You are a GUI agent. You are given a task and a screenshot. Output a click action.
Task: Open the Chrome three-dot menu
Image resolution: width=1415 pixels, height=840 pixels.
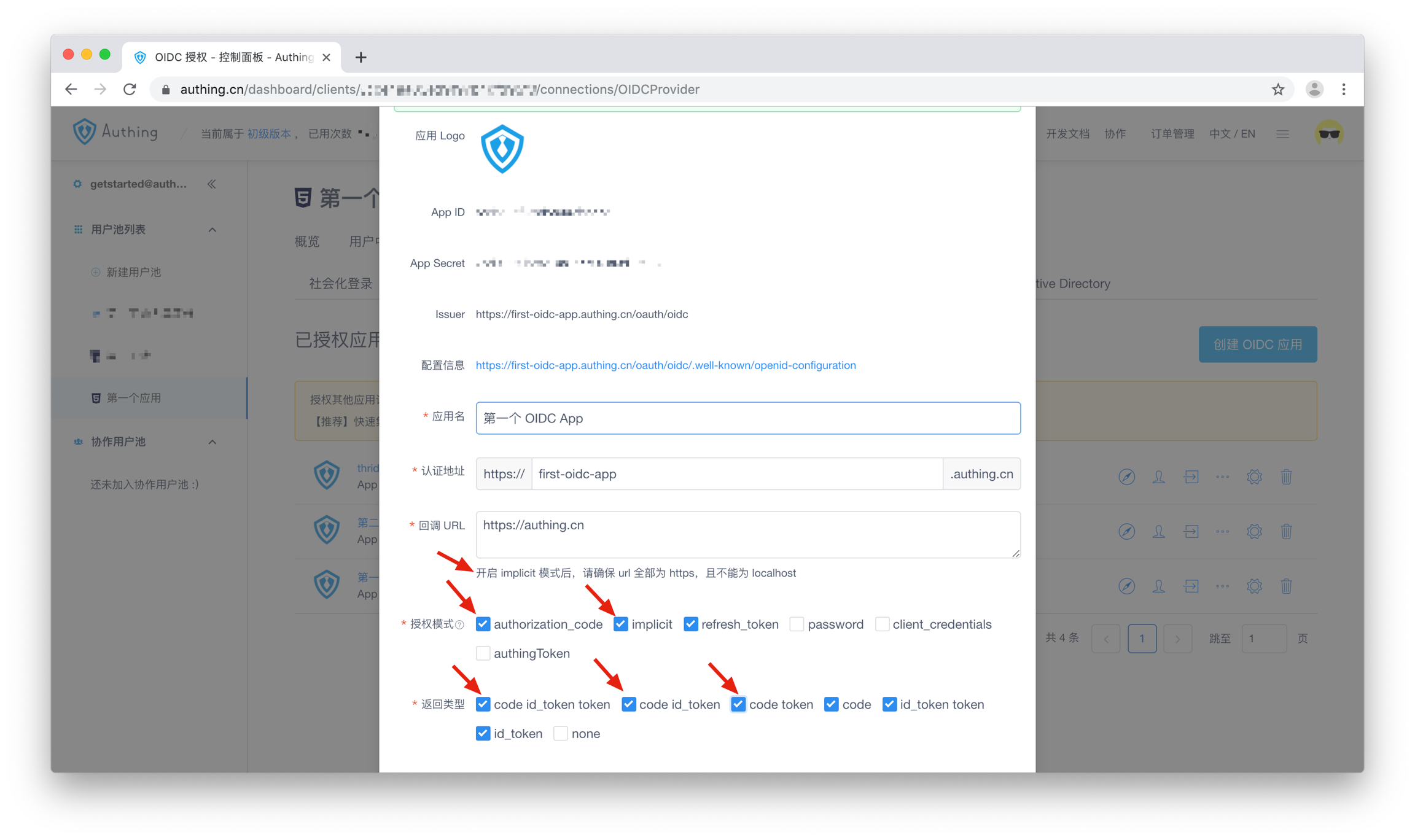pyautogui.click(x=1344, y=90)
